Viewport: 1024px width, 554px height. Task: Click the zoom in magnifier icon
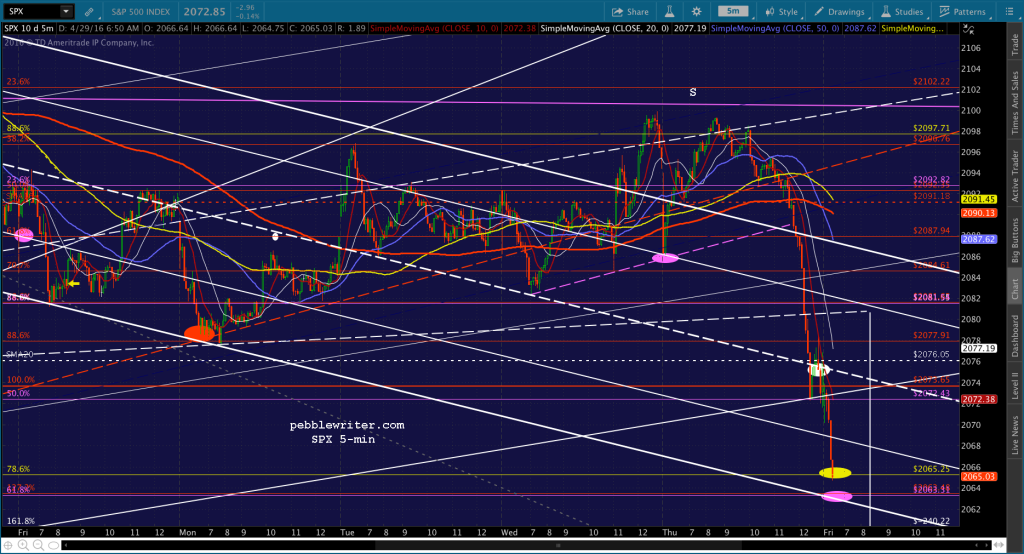[24, 545]
